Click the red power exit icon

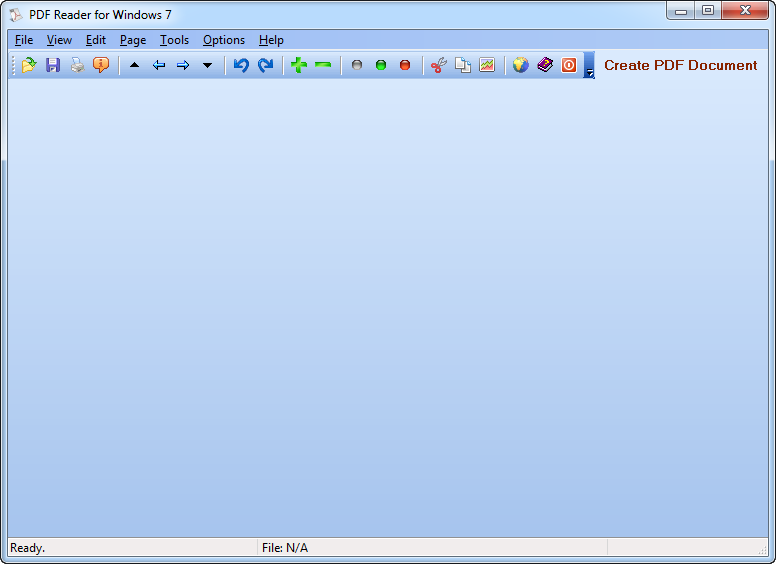click(x=569, y=65)
